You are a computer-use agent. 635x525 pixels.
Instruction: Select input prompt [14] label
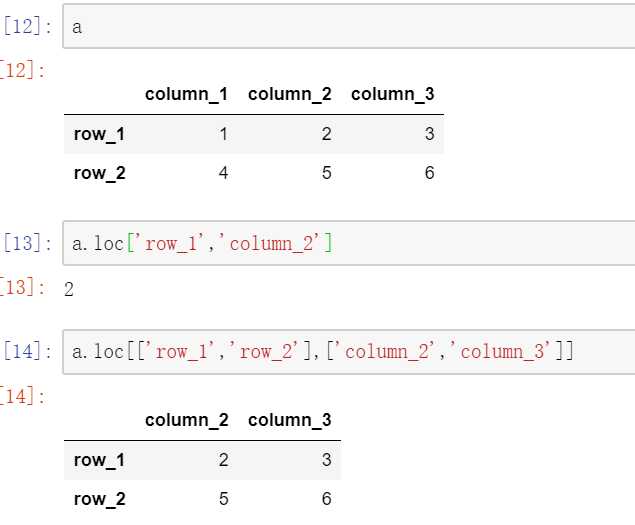(x=27, y=351)
